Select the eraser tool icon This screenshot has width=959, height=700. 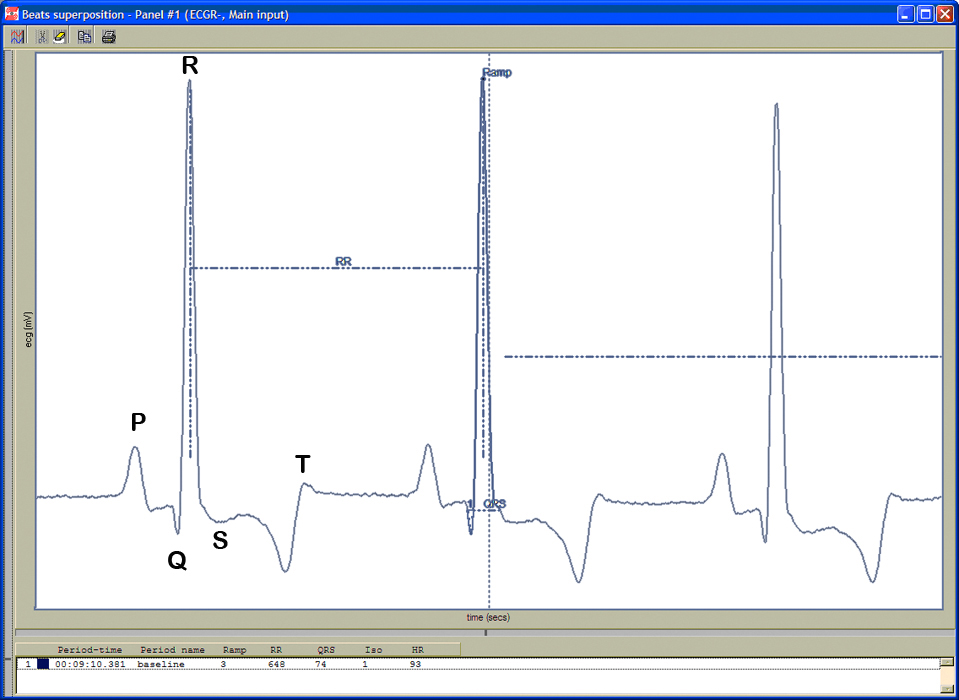(x=60, y=37)
